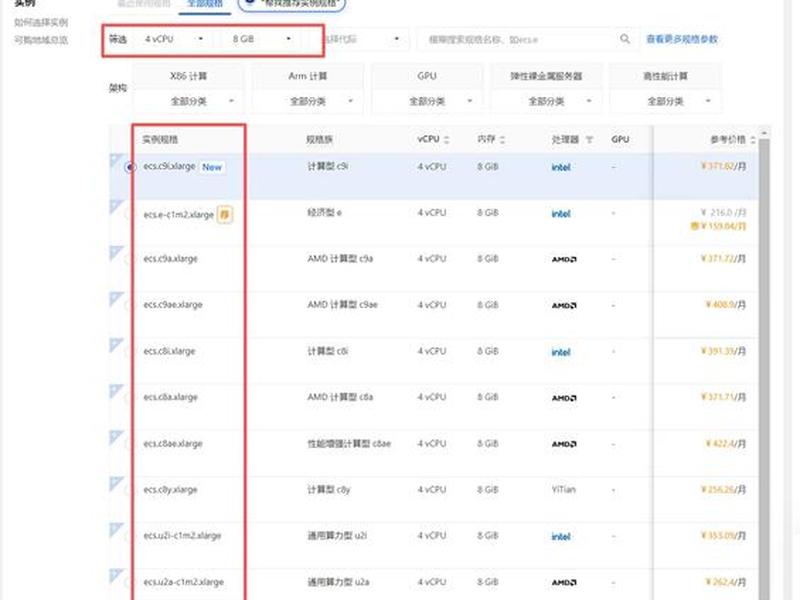Viewport: 800px width, 600px height.
Task: Click the ¥216.0/月 price of ecs.e-c1m2.xlarge
Action: [x=723, y=212]
